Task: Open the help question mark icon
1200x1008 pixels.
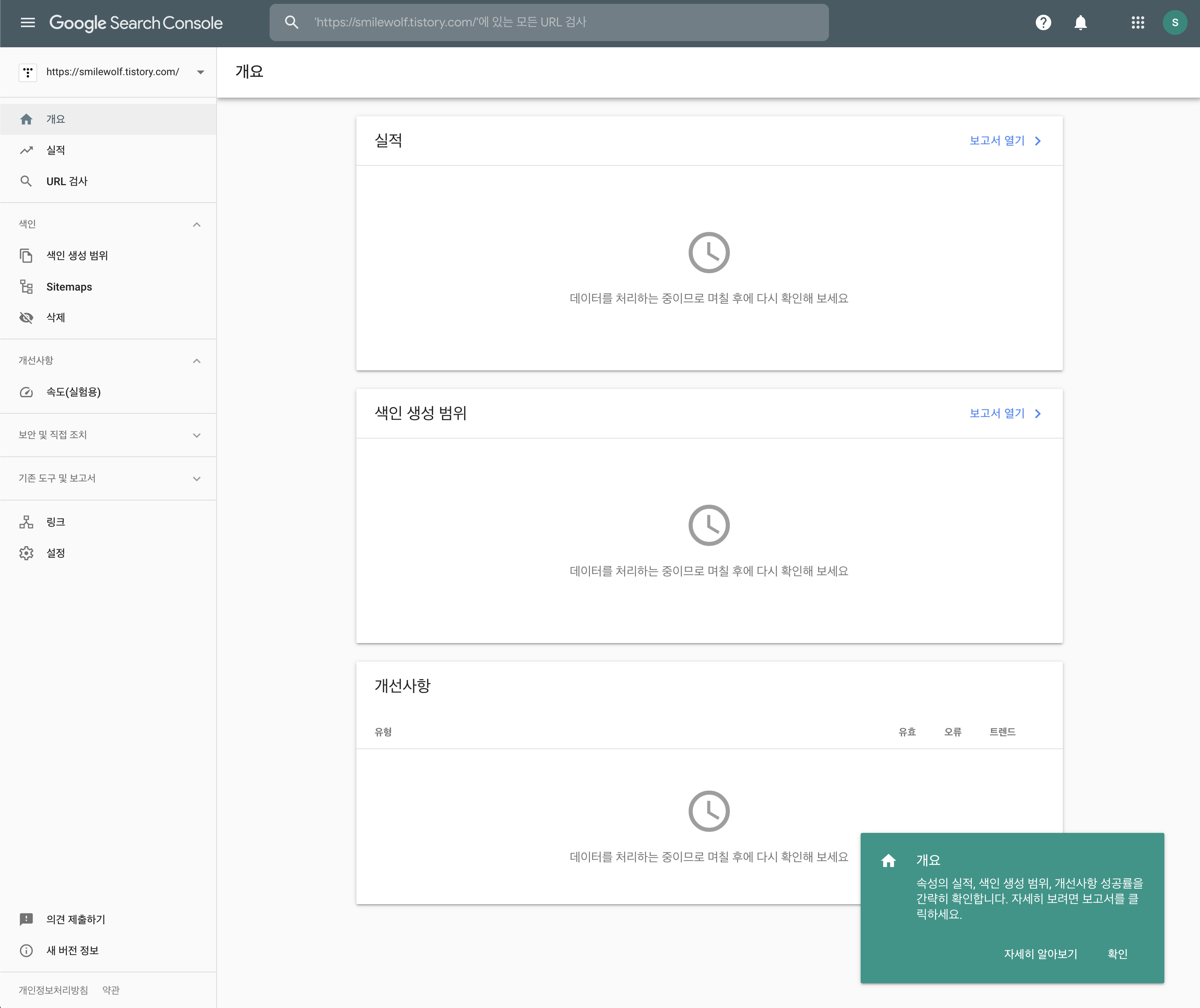Action: pyautogui.click(x=1043, y=22)
